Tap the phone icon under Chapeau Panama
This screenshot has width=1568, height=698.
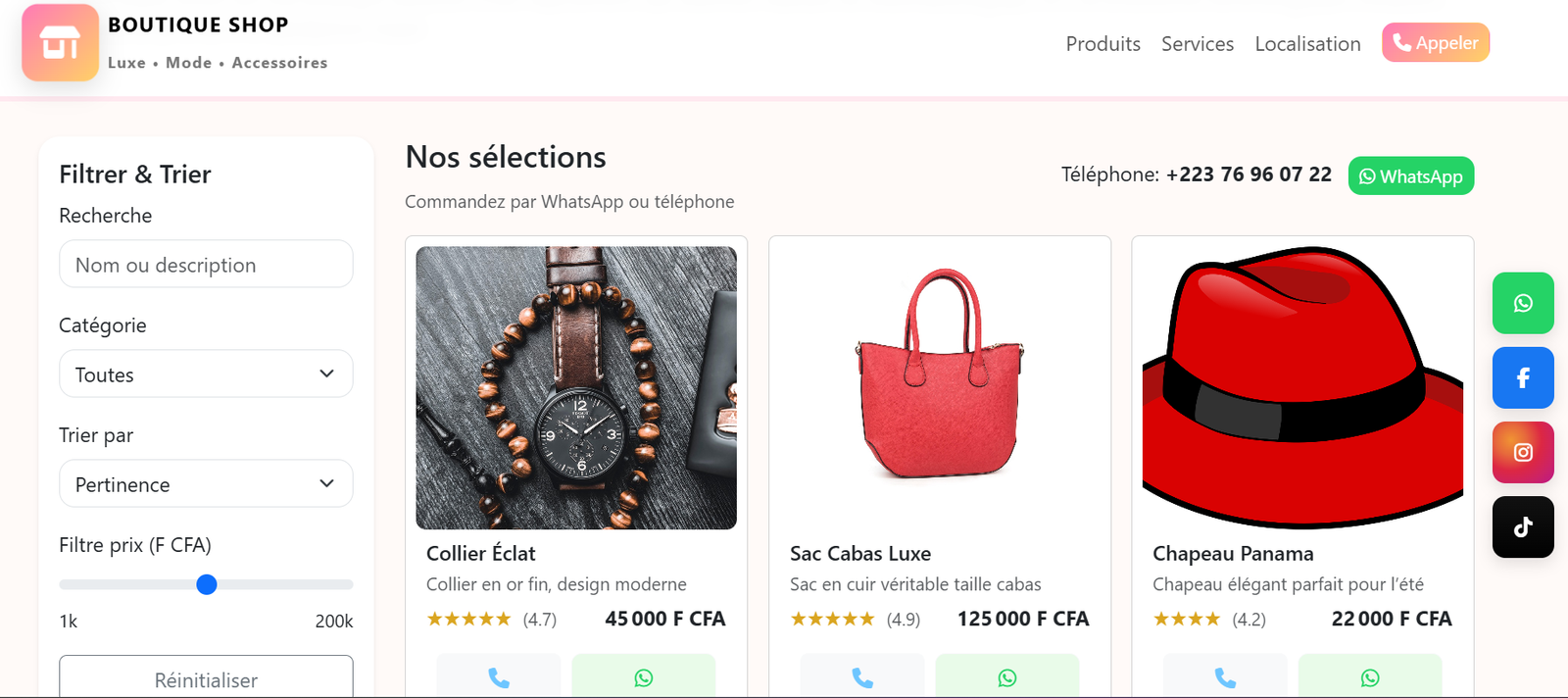tap(1224, 676)
